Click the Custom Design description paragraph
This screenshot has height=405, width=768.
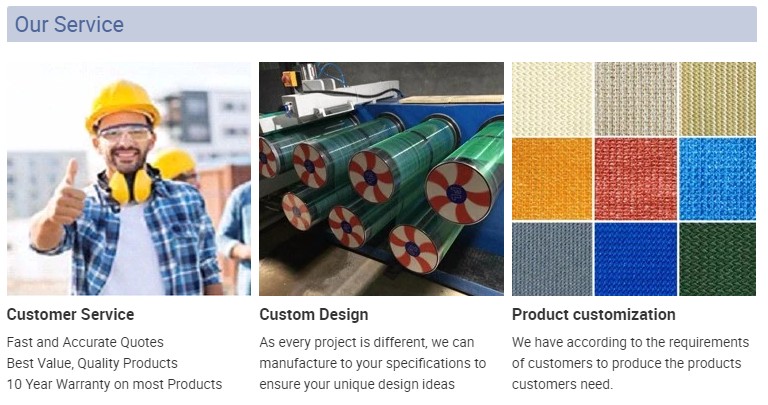(373, 363)
